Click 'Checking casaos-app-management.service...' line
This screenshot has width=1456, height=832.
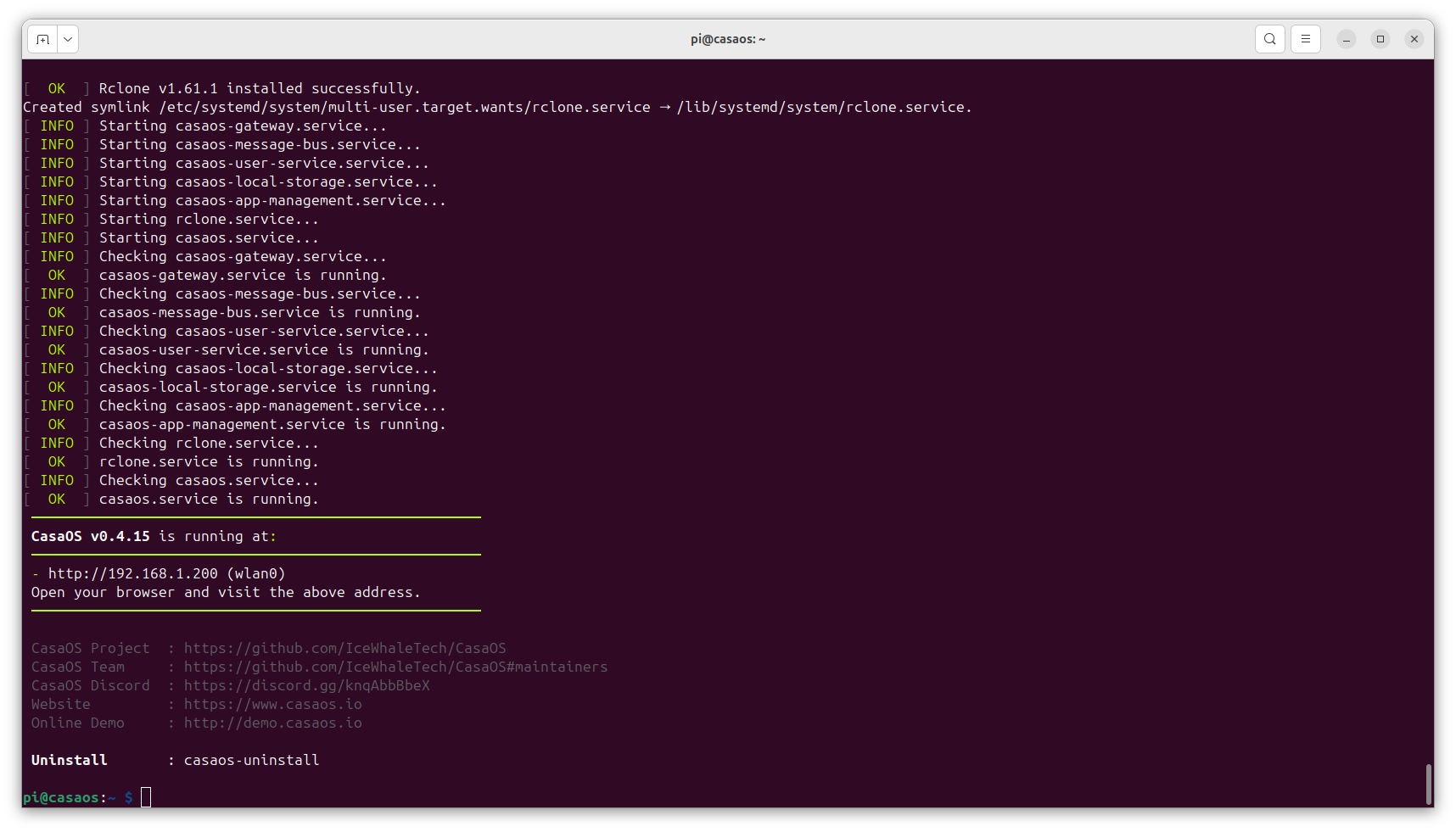point(272,406)
